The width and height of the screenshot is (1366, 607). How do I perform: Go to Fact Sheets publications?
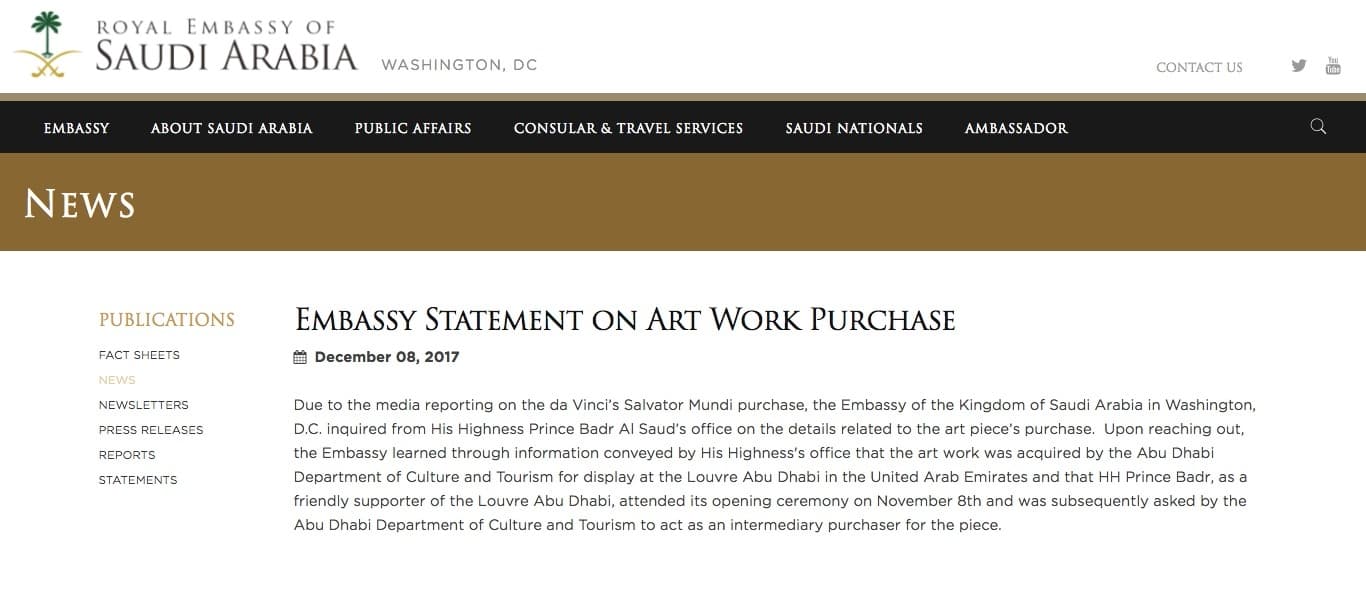[x=139, y=355]
